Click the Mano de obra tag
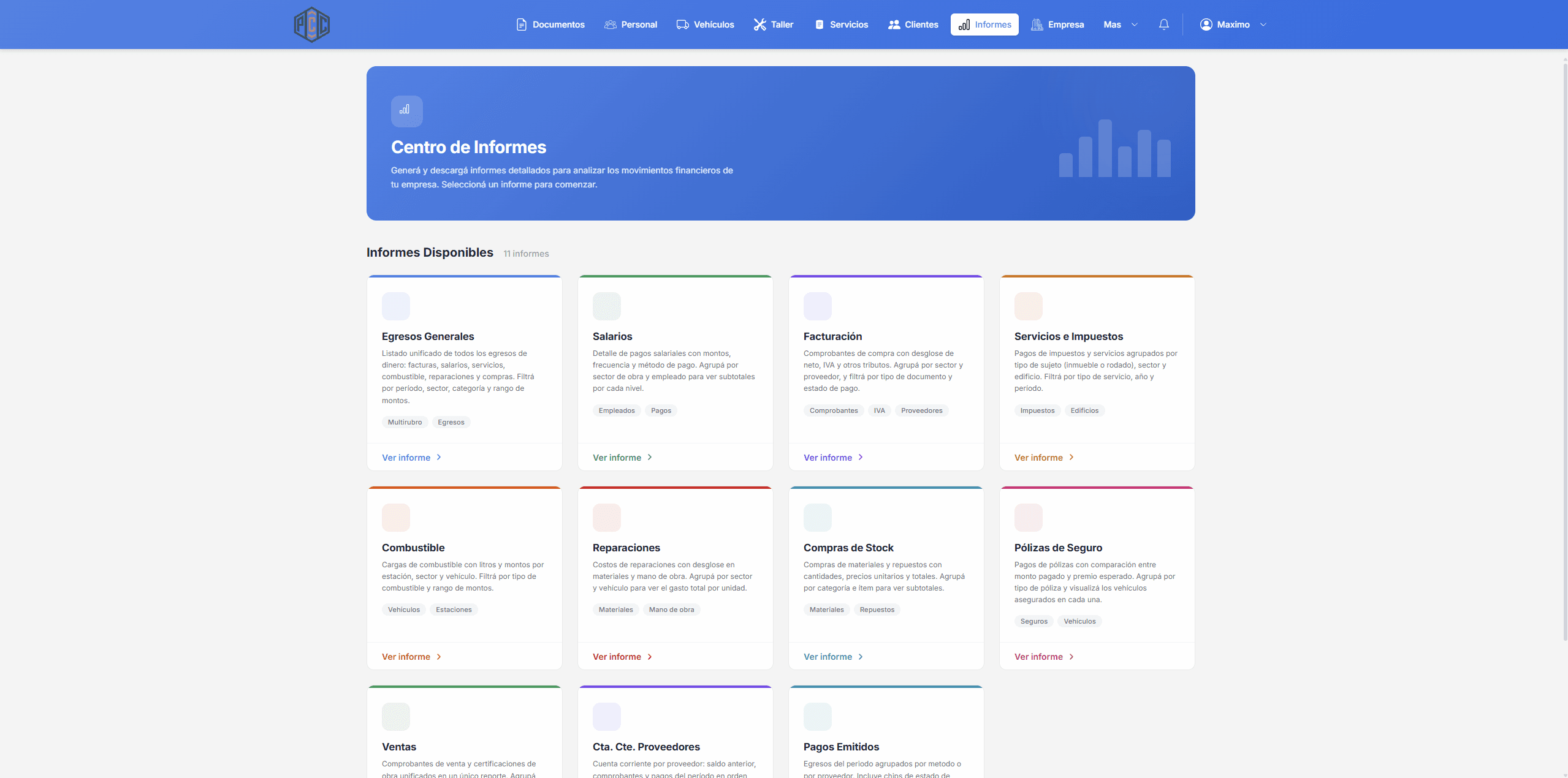 671,610
